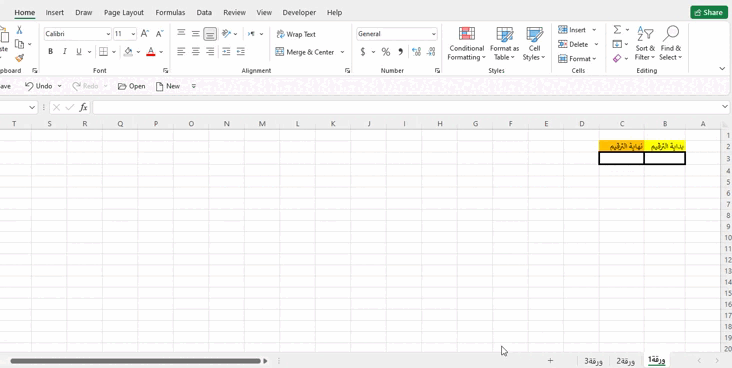The height and width of the screenshot is (368, 732).
Task: Click New in Quick Access Toolbar
Action: point(168,86)
